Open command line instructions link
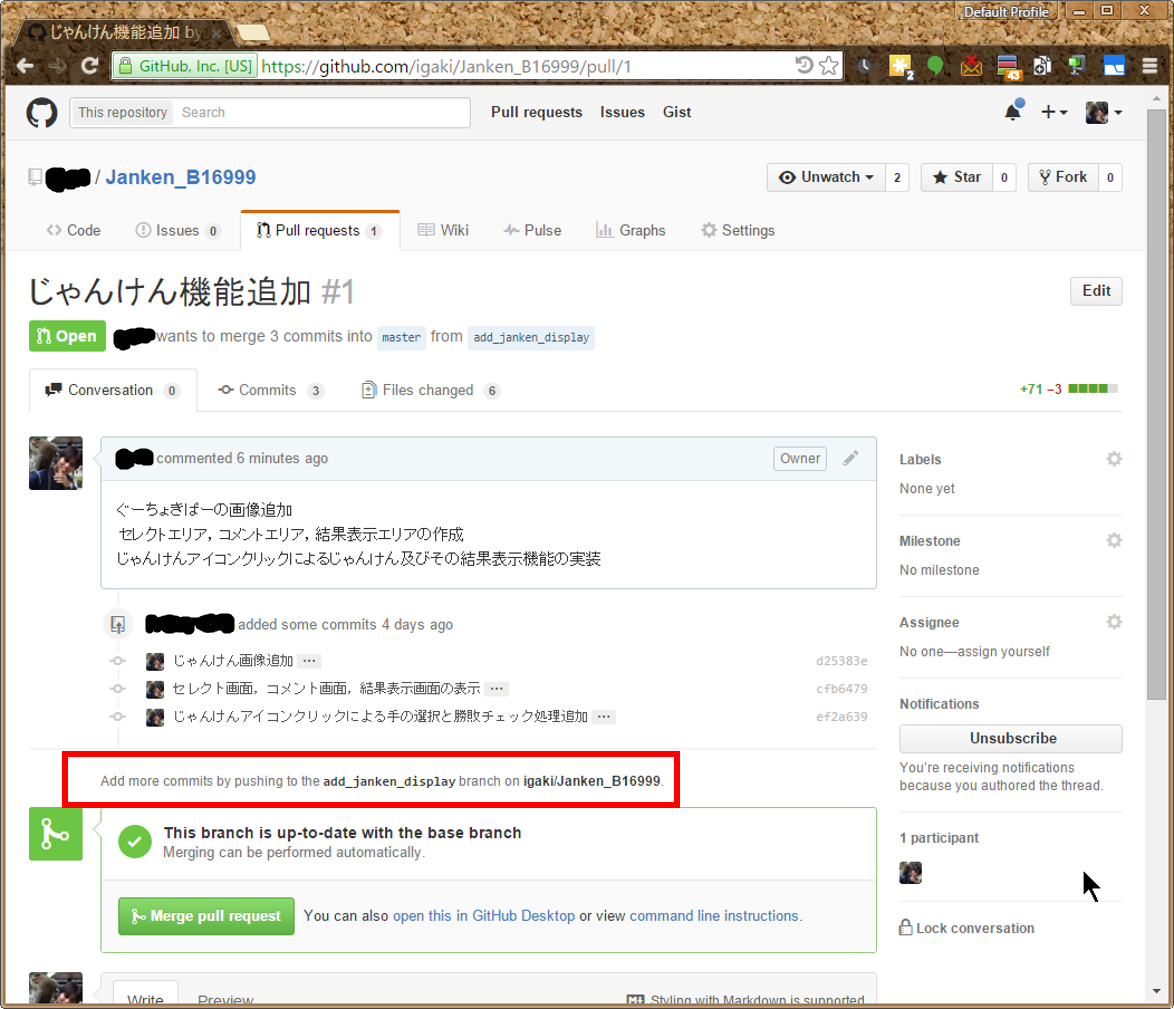 pyautogui.click(x=714, y=915)
